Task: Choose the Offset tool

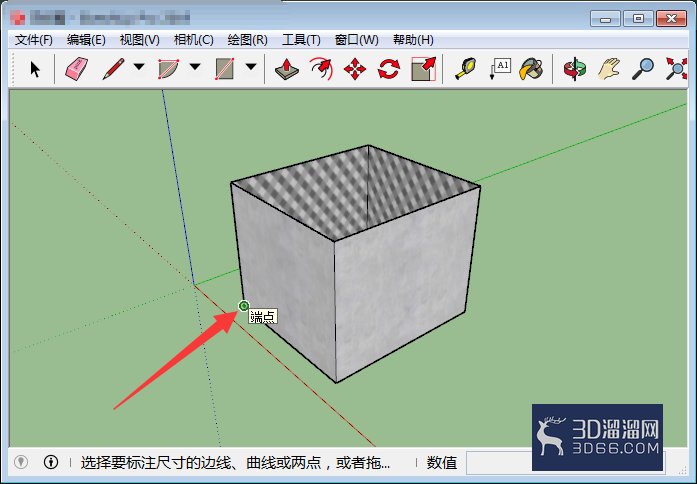Action: coord(321,69)
